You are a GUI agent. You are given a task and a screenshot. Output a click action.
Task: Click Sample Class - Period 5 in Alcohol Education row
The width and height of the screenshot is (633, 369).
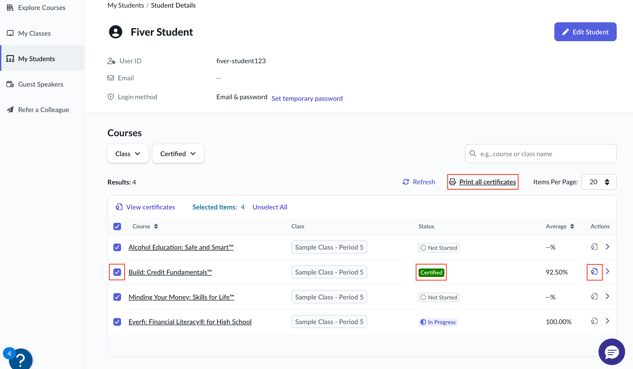point(329,247)
